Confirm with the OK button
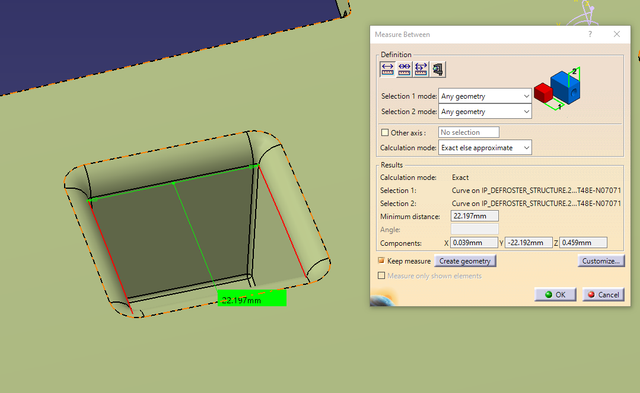The width and height of the screenshot is (640, 393). tap(555, 295)
